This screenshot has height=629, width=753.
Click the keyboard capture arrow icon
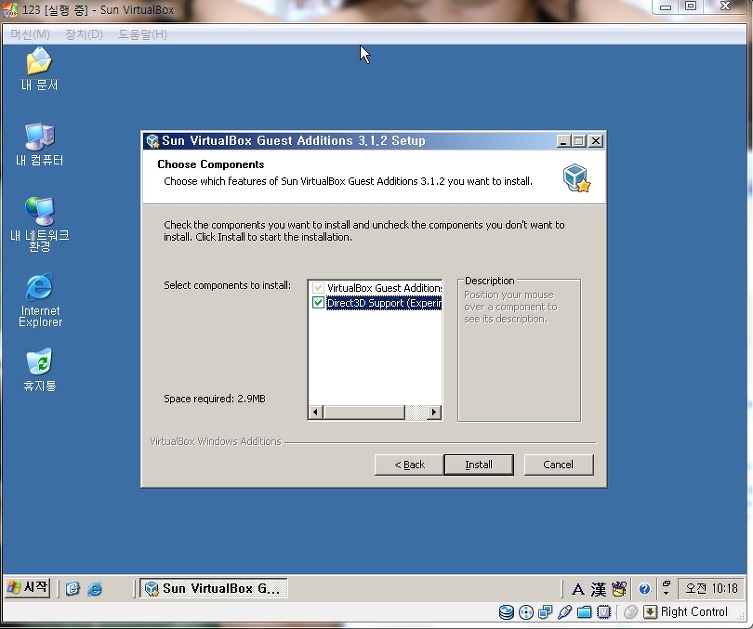click(650, 612)
